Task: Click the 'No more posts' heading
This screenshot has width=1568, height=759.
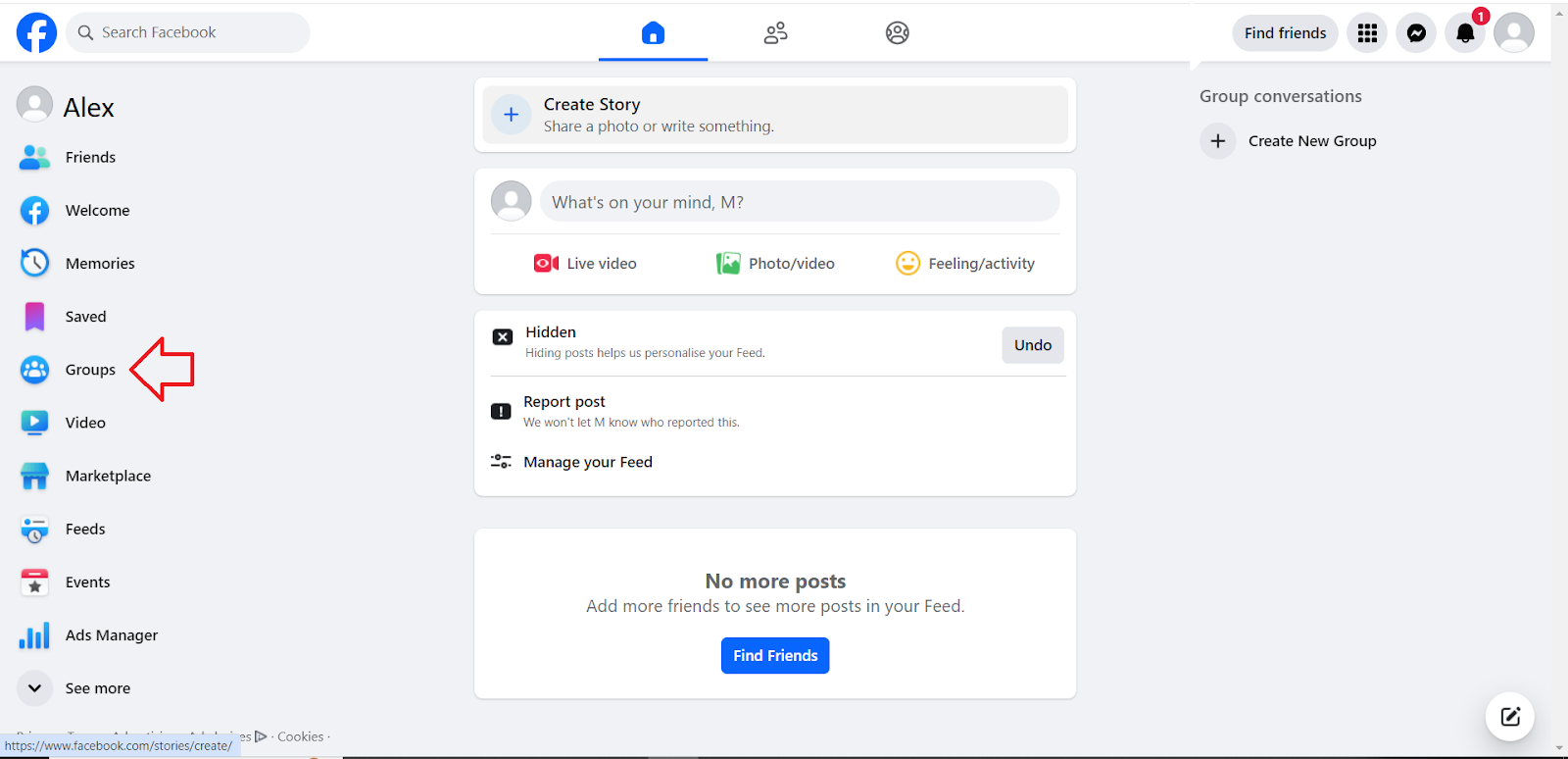Action: click(x=775, y=581)
